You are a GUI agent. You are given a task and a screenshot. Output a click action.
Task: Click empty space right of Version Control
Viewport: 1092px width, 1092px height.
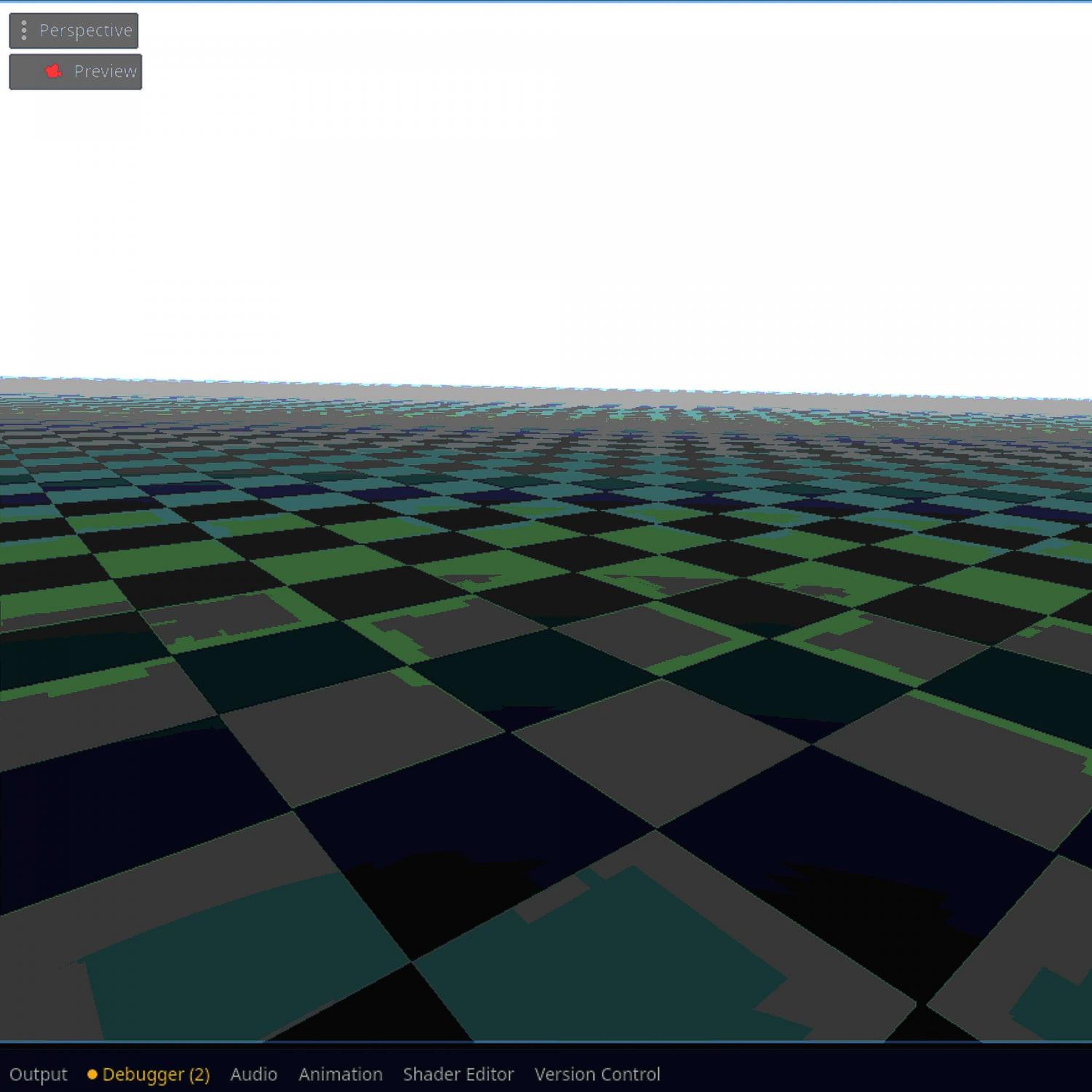[x=876, y=1074]
